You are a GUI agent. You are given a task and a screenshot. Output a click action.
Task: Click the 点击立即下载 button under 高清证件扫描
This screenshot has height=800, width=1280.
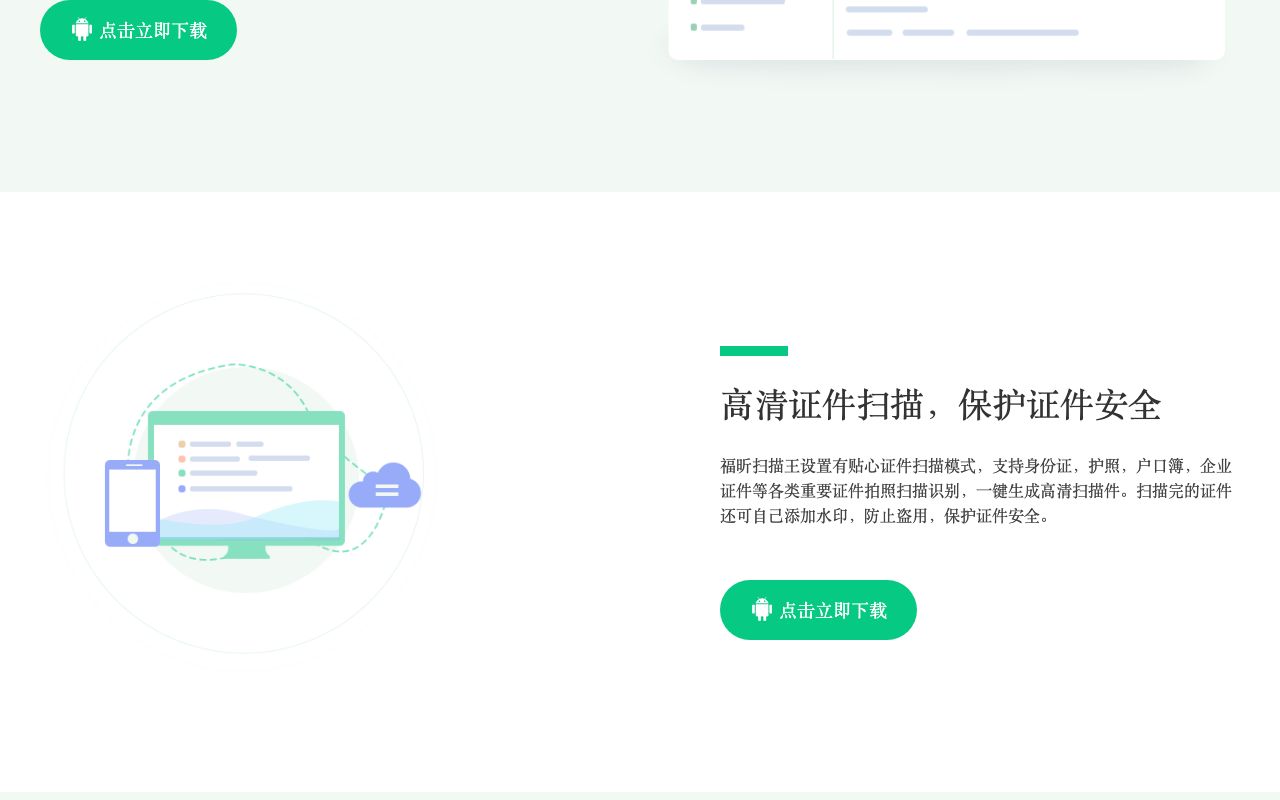[818, 610]
